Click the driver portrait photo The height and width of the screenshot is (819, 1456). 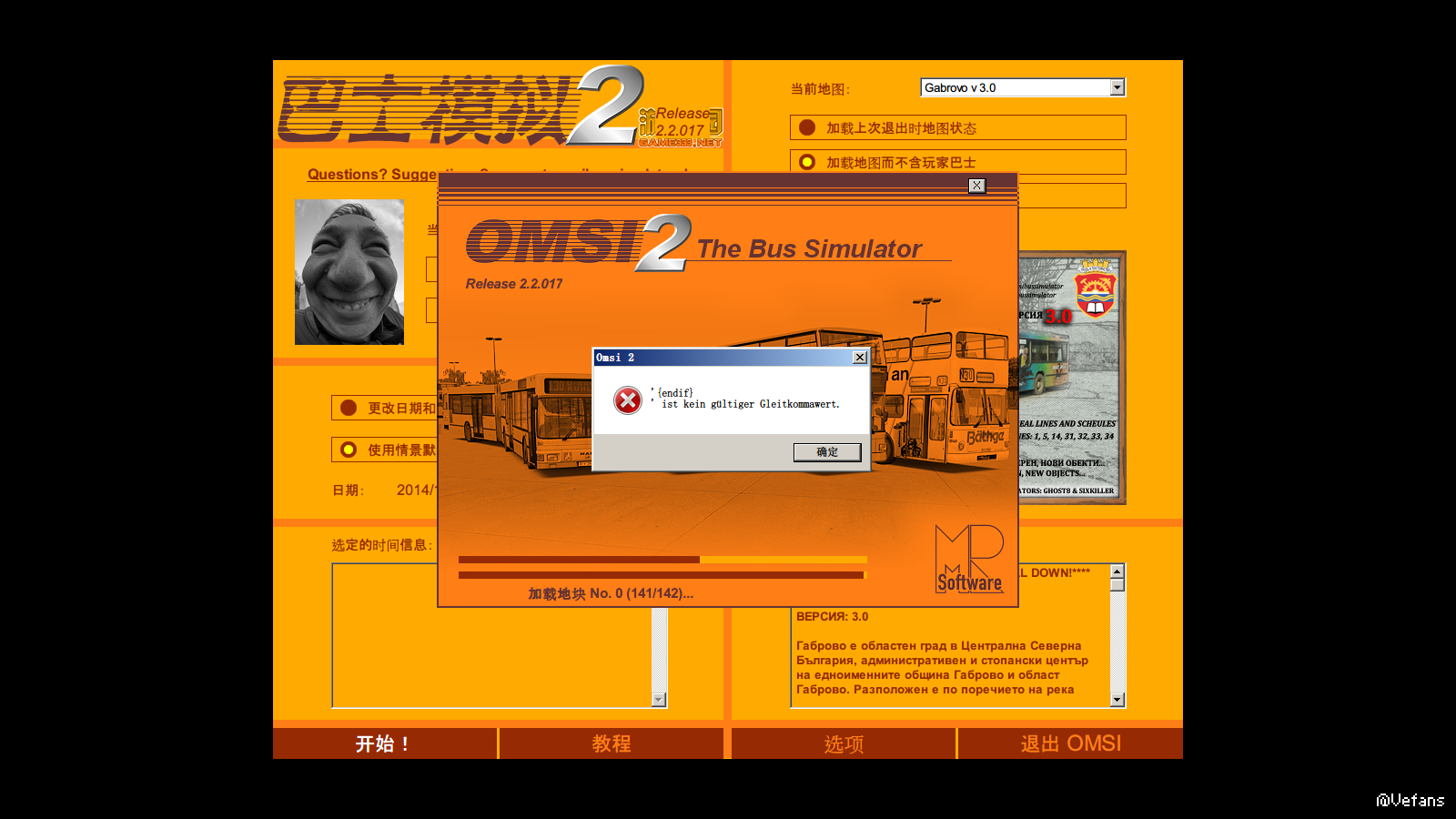(x=349, y=272)
